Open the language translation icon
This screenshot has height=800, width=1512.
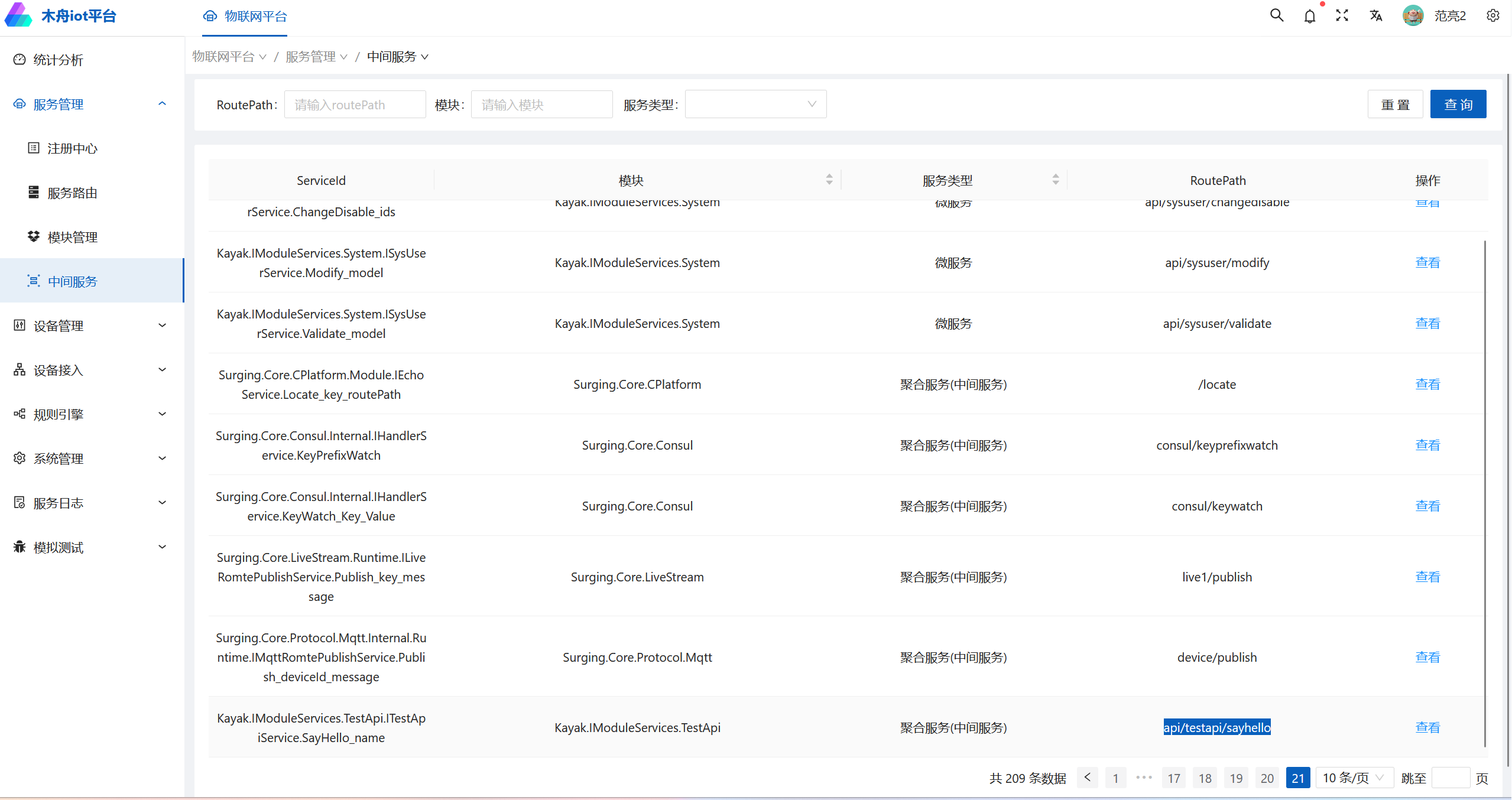click(1376, 16)
